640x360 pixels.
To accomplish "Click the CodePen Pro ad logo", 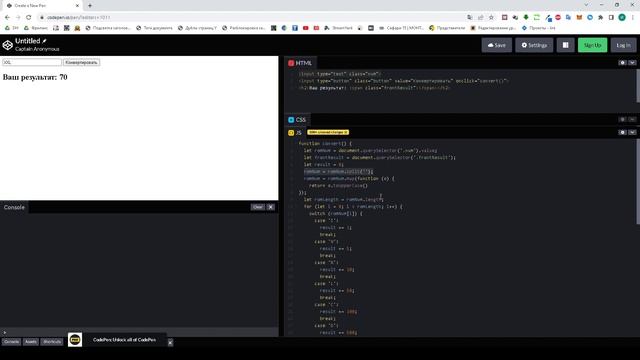I will 75,339.
